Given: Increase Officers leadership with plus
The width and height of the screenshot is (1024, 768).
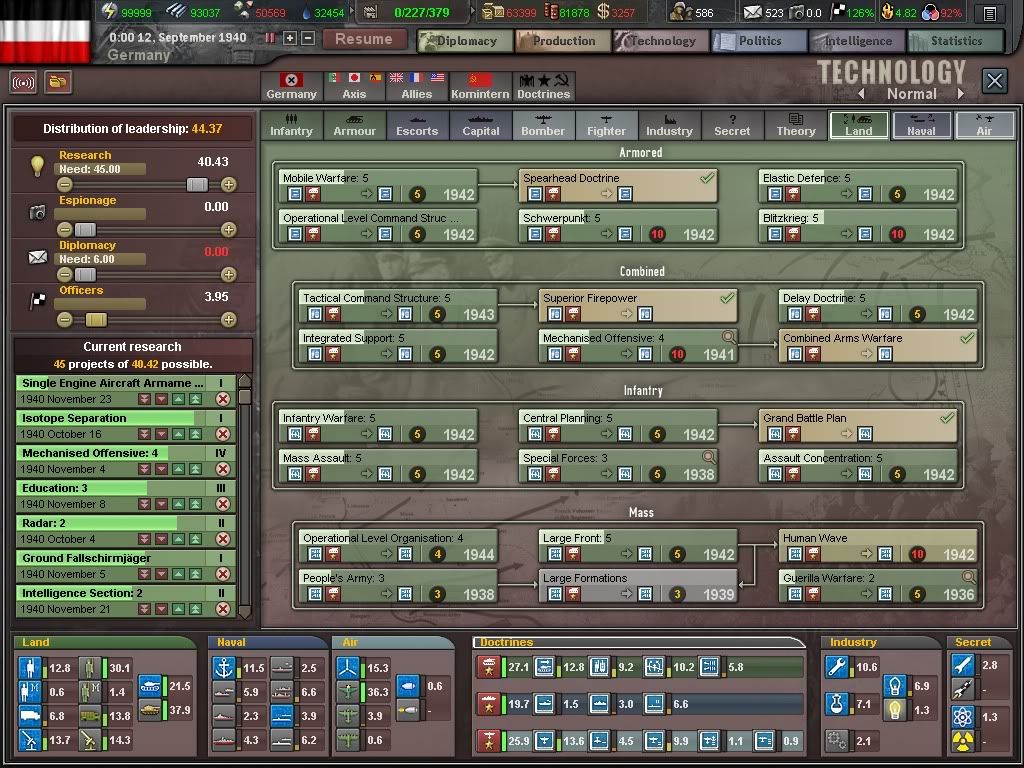Looking at the screenshot, I should tap(229, 320).
